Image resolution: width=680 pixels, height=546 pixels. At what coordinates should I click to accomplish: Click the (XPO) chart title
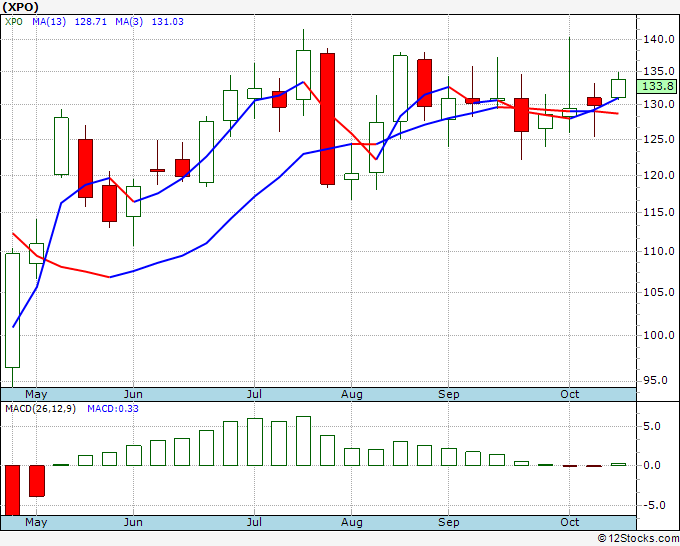(x=20, y=7)
